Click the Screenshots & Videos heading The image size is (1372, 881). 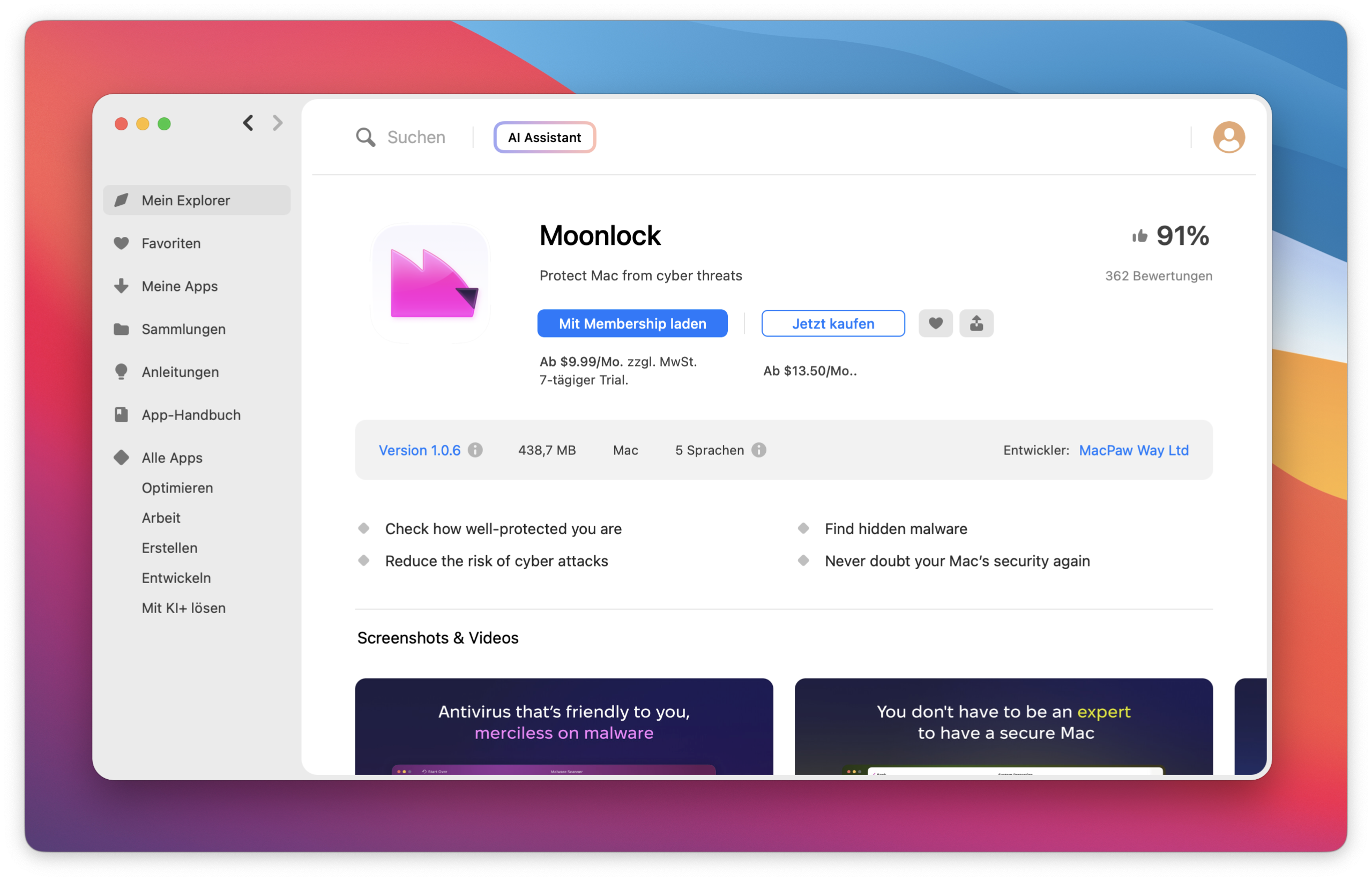(x=438, y=638)
